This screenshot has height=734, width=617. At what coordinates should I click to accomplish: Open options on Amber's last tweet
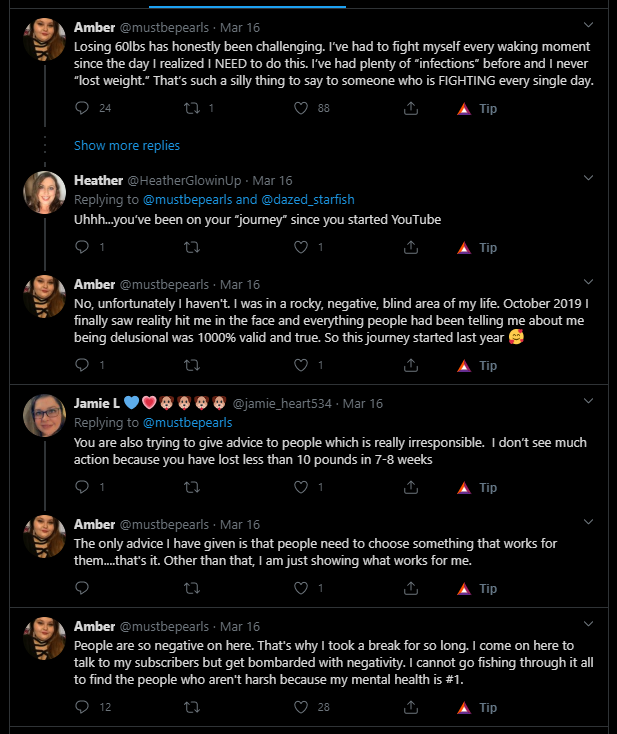point(588,624)
